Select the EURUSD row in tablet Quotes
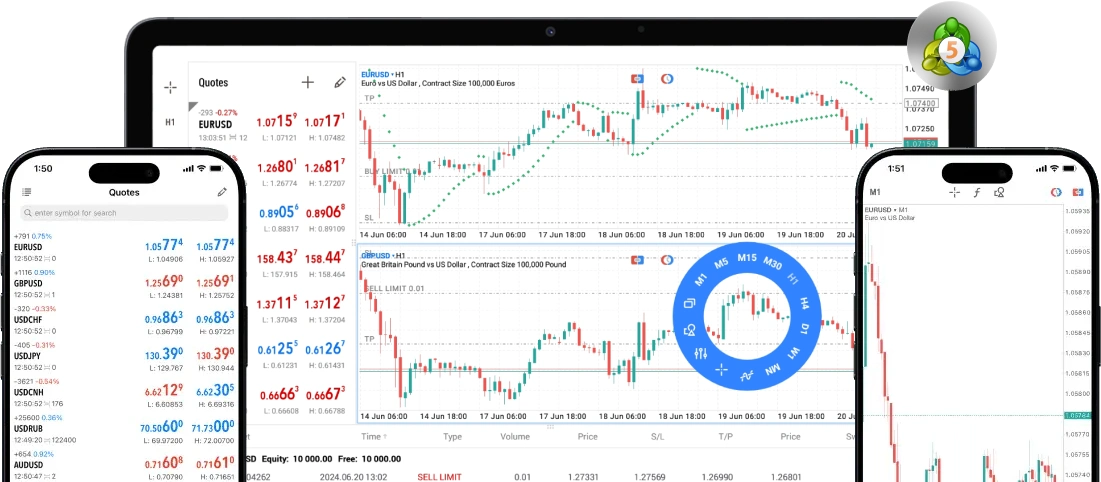The image size is (1101, 482). [x=271, y=125]
